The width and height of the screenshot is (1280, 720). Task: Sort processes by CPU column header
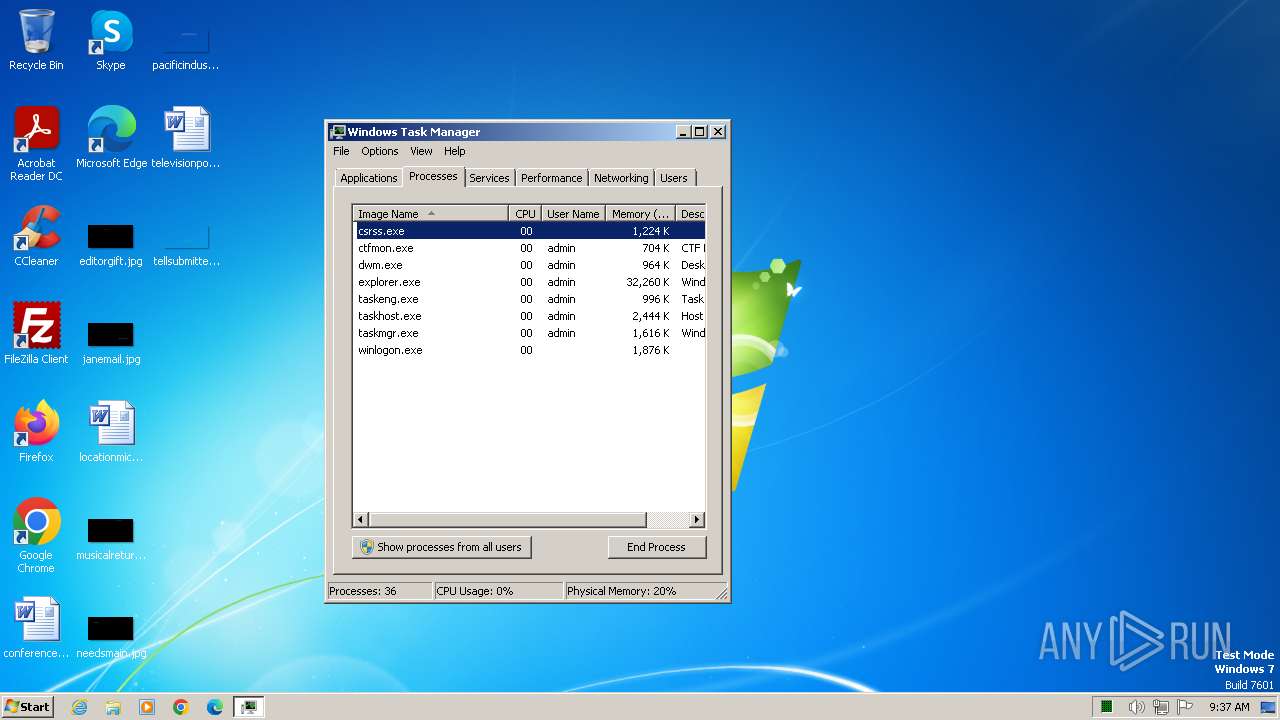point(525,214)
